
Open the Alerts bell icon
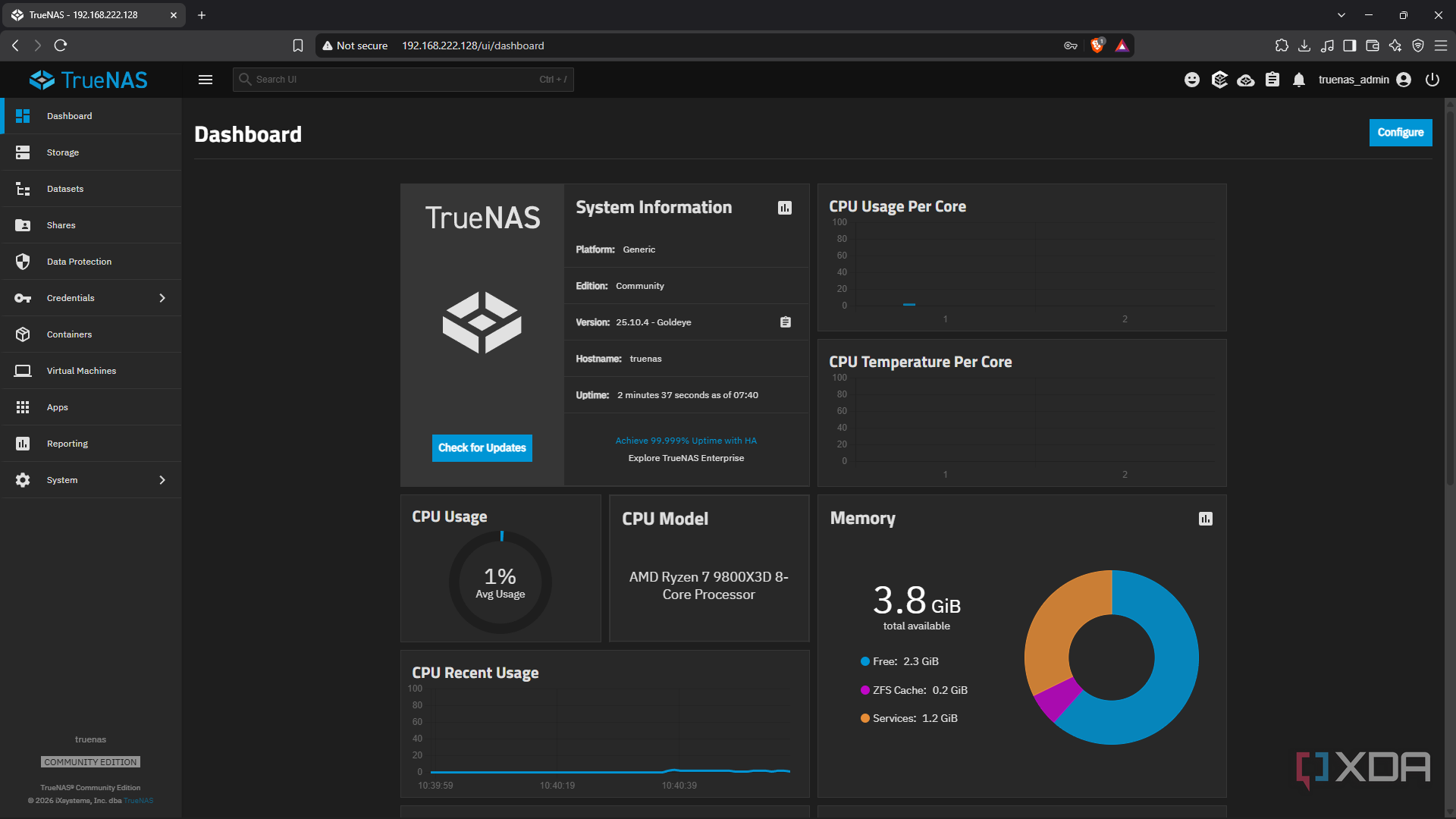[1299, 80]
